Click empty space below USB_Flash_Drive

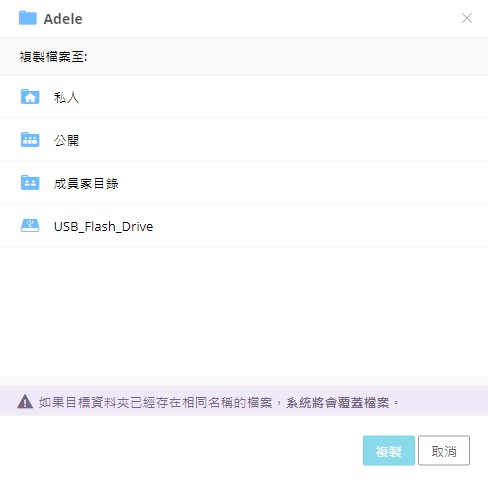point(244,312)
